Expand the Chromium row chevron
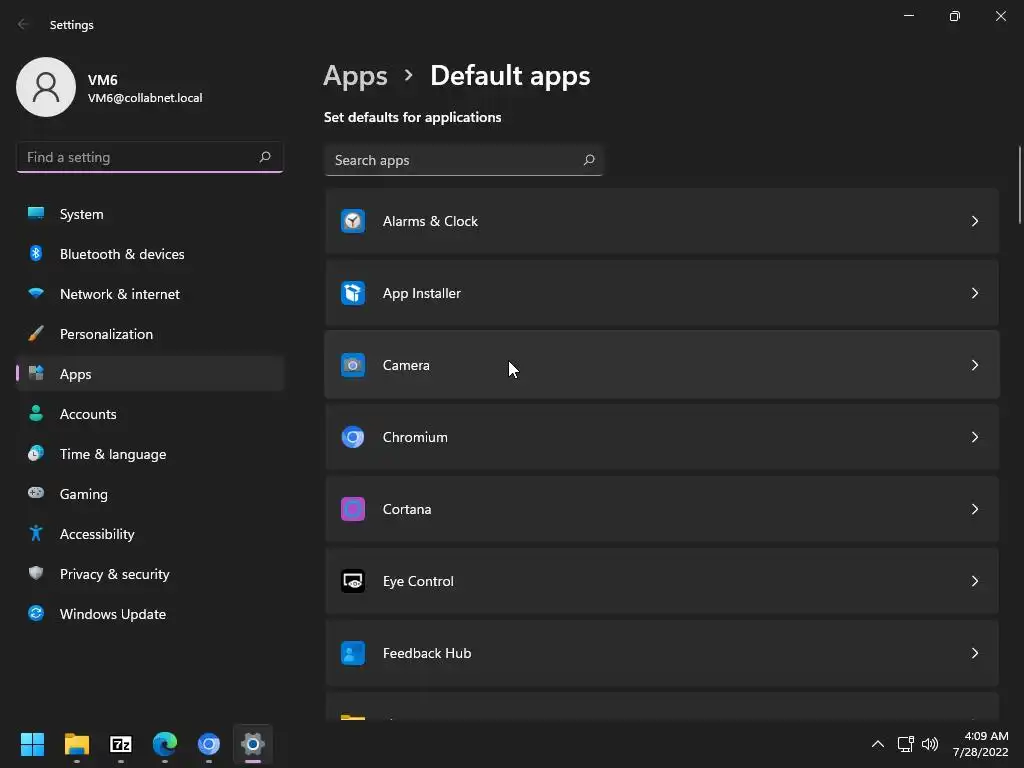1024x768 pixels. pos(975,437)
